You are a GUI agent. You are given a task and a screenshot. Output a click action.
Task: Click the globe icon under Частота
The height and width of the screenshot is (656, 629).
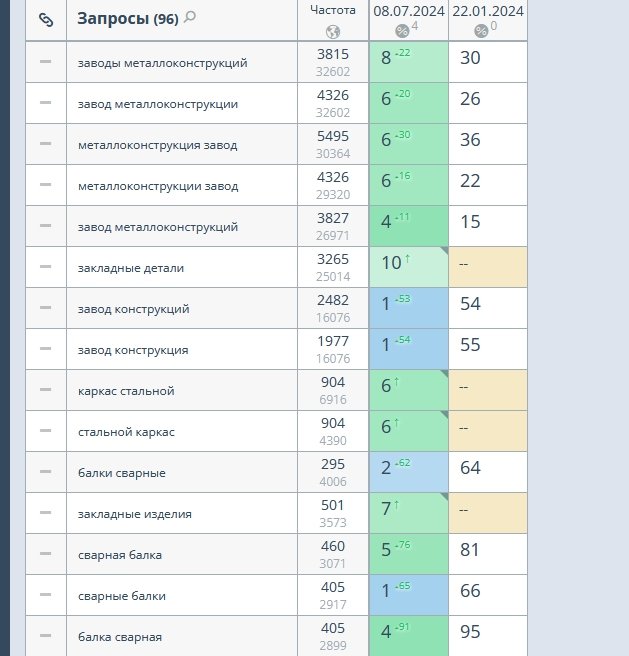tap(333, 31)
